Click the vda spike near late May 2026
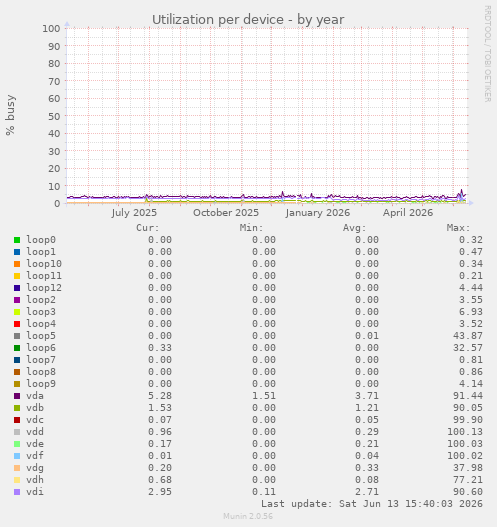This screenshot has height=527, width=497. point(462,192)
